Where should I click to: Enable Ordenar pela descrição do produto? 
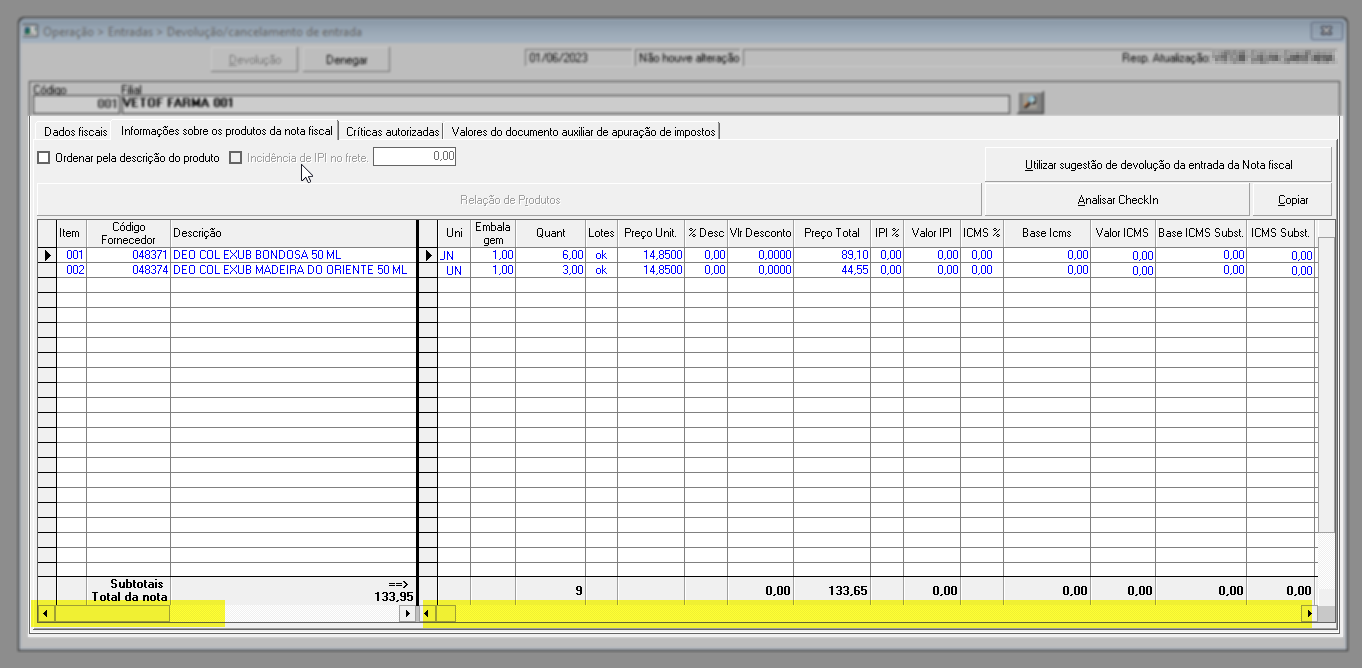coord(44,158)
